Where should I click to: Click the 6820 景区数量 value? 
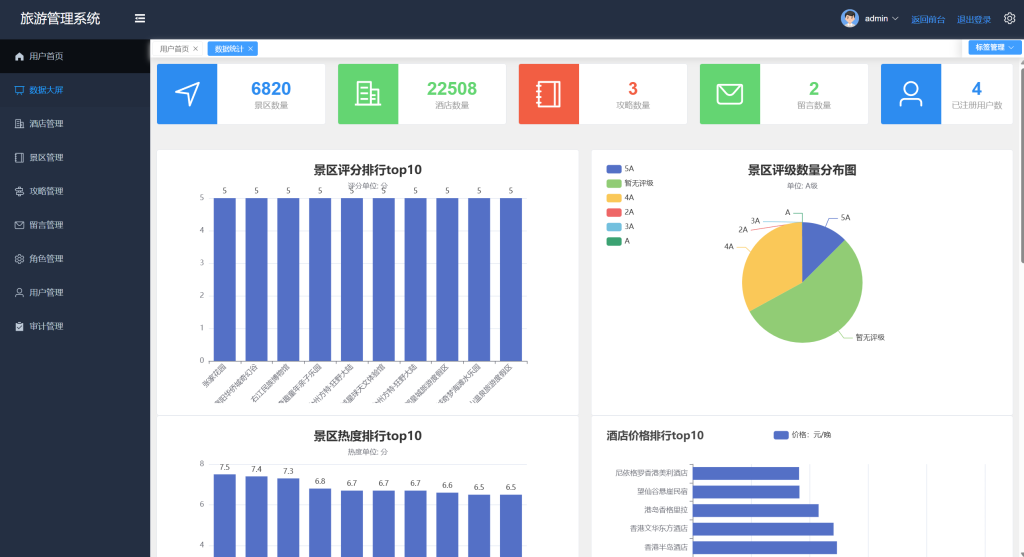point(271,88)
